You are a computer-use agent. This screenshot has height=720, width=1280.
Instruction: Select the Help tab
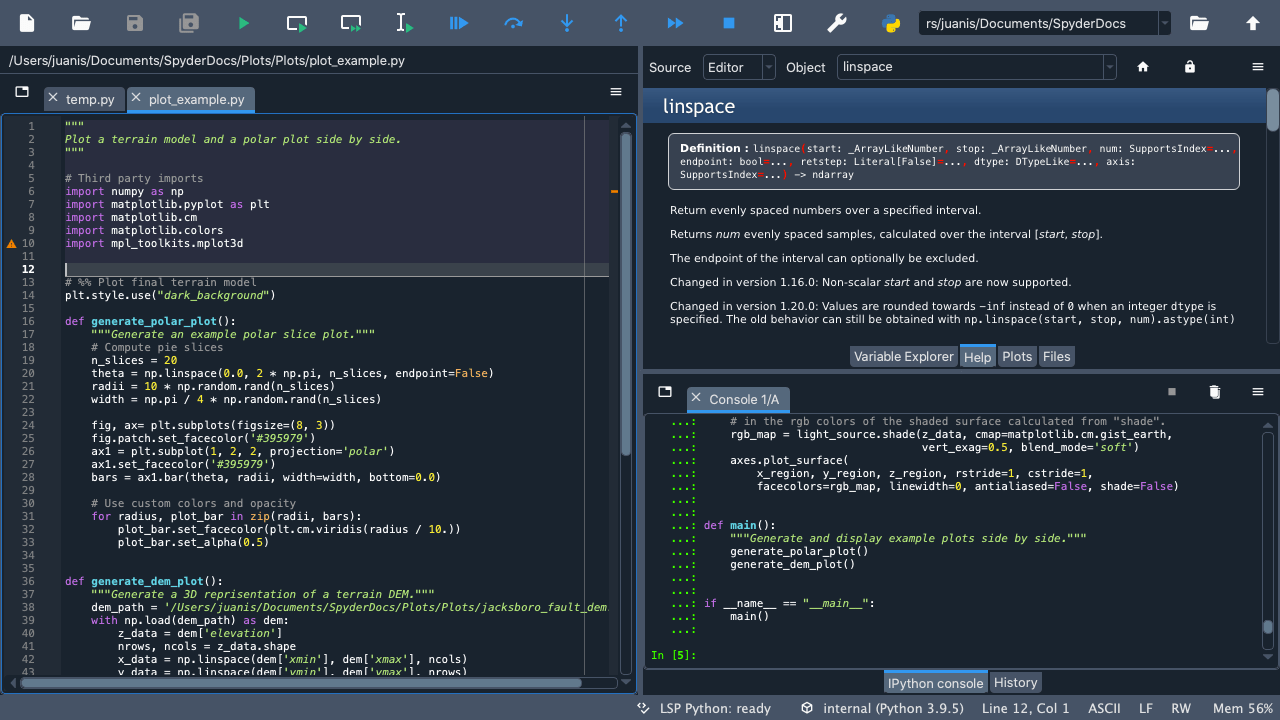coord(977,356)
